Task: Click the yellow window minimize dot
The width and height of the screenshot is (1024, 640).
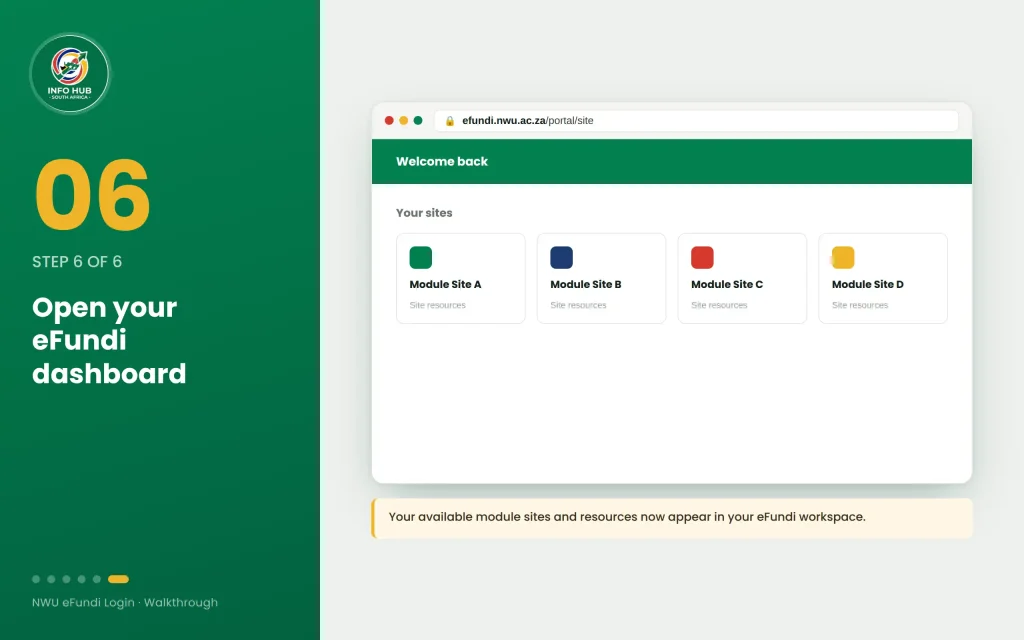Action: click(404, 120)
